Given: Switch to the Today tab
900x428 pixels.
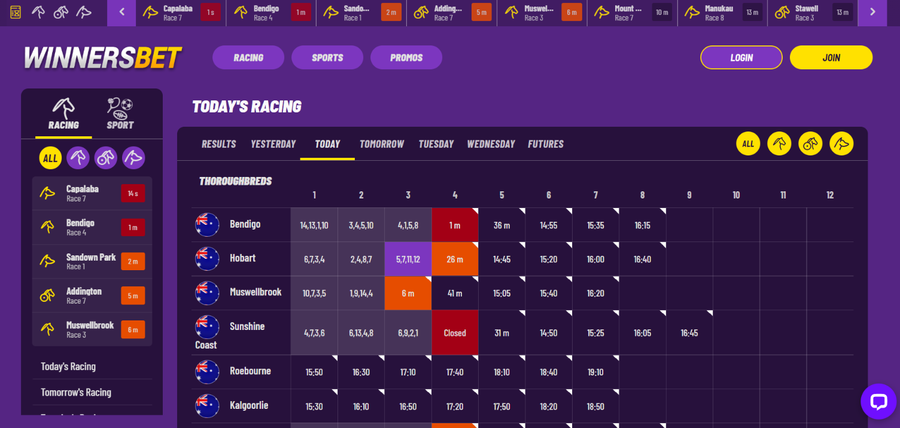Looking at the screenshot, I should [328, 144].
